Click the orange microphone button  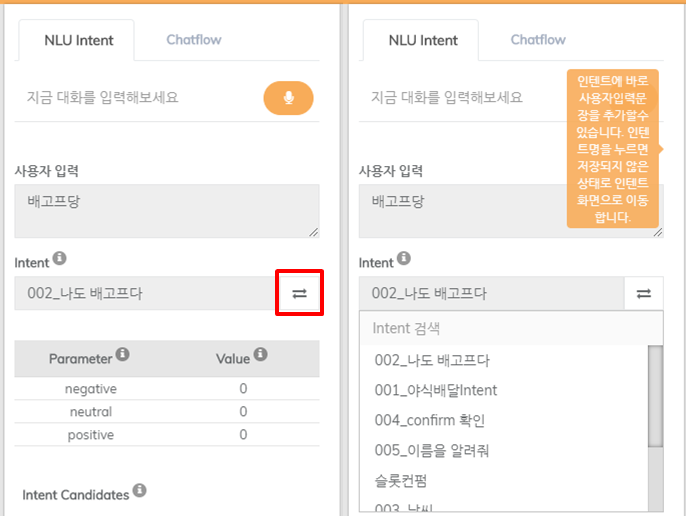coord(288,98)
